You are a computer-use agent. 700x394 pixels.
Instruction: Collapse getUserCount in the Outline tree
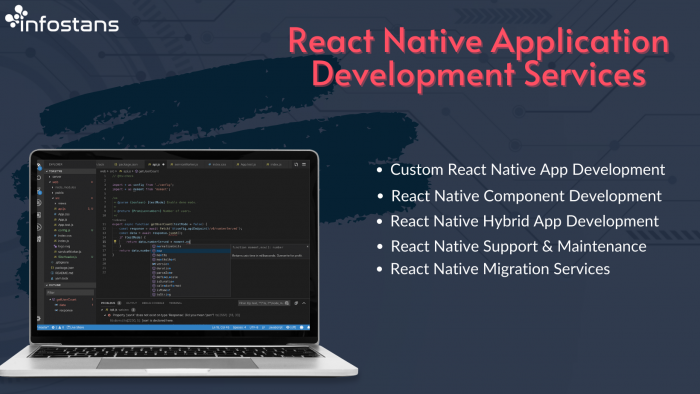pyautogui.click(x=50, y=299)
